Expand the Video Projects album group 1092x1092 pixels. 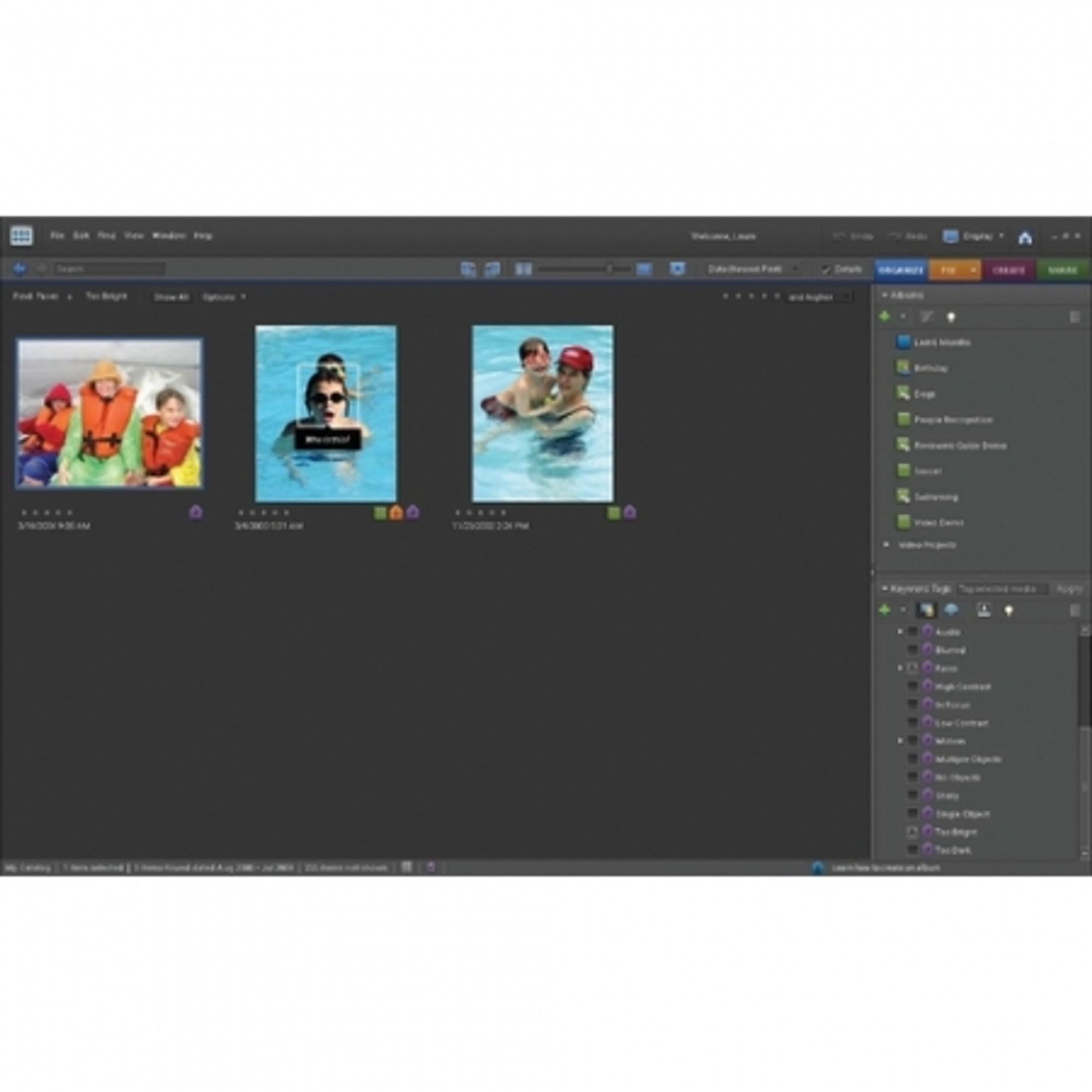[886, 544]
